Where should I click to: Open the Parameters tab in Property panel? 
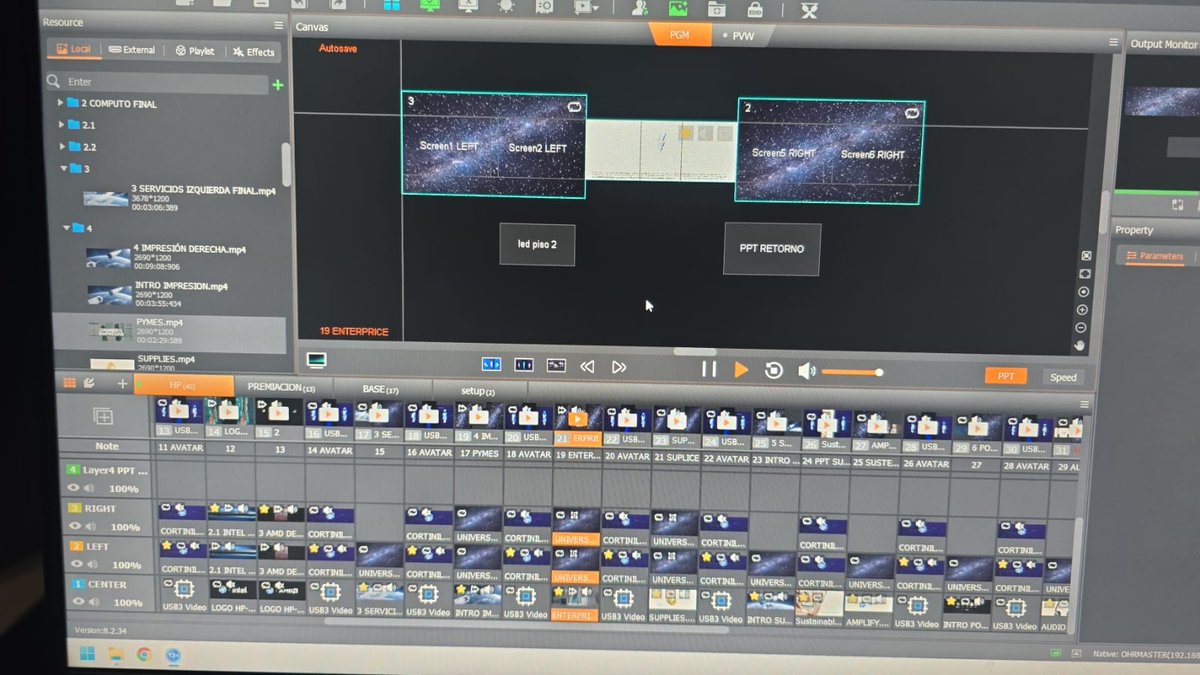pos(1155,256)
